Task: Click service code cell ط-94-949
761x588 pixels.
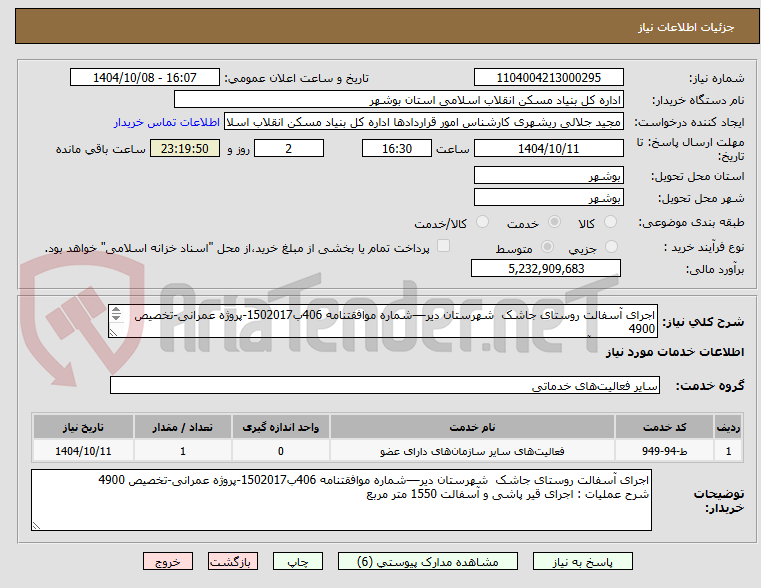Action: (x=664, y=451)
